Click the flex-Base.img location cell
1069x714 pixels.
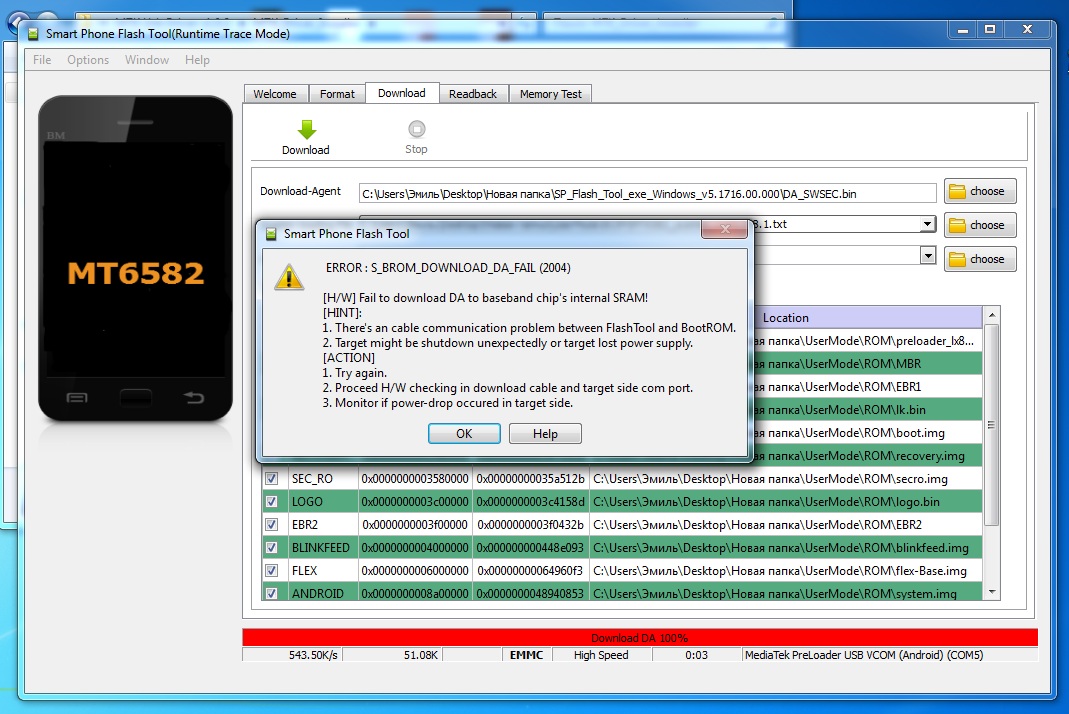click(x=785, y=571)
